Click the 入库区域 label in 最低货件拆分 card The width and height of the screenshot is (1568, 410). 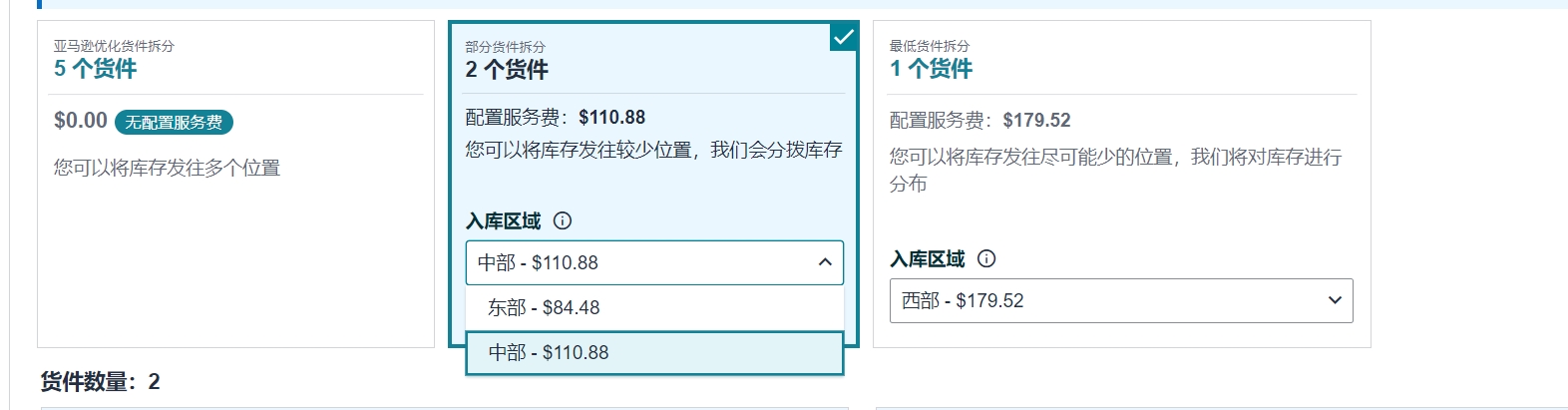(x=928, y=259)
